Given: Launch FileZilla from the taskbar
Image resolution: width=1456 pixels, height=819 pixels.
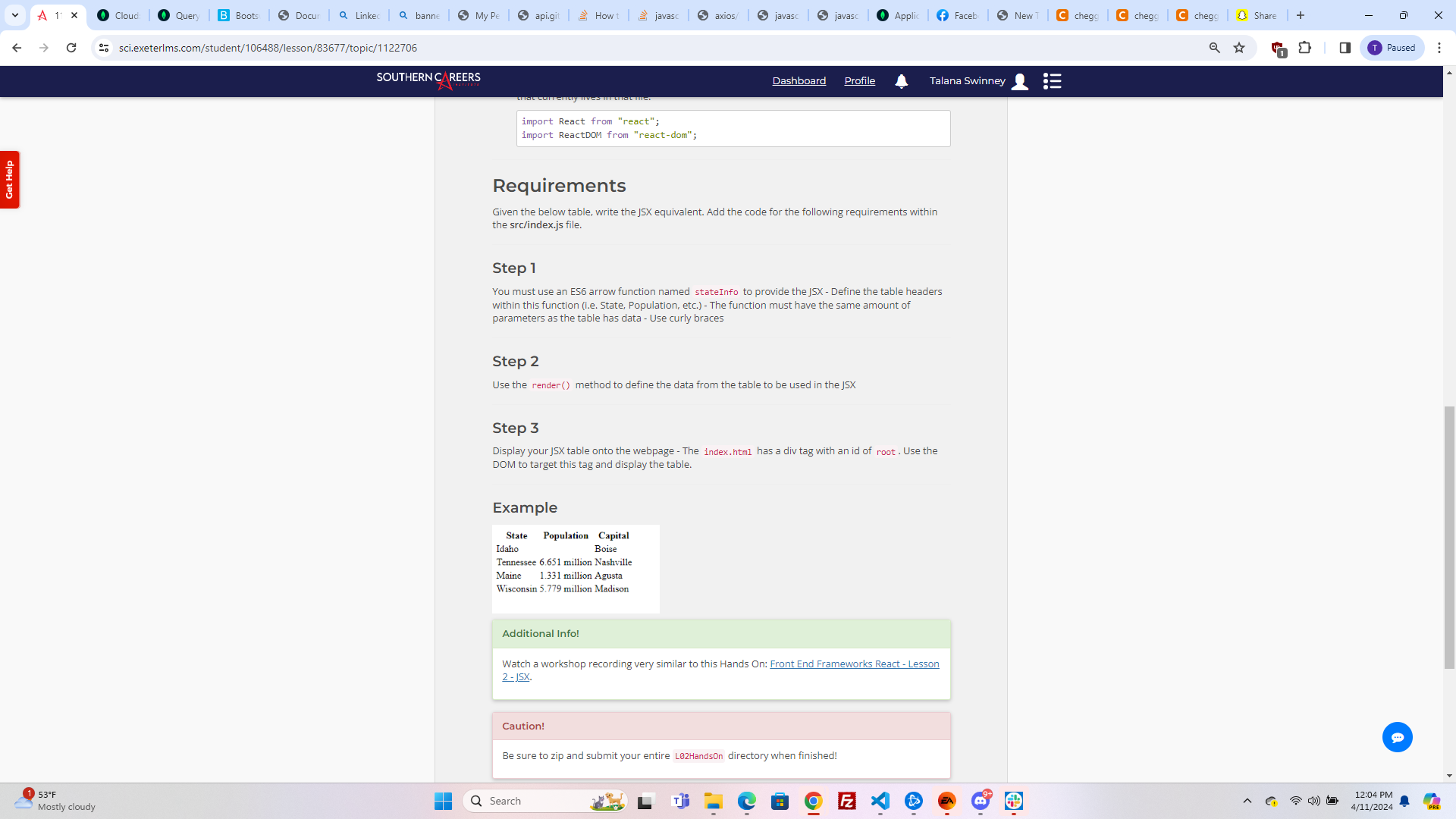Looking at the screenshot, I should [847, 801].
